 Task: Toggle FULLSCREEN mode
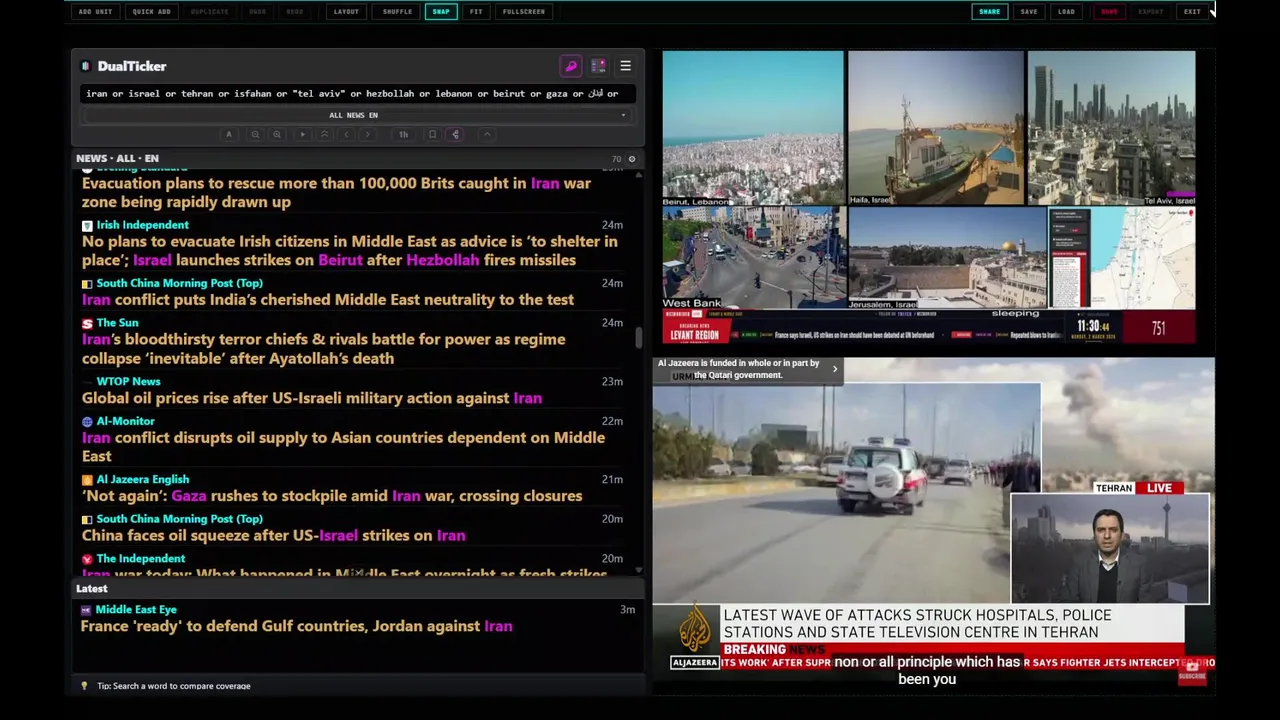[x=524, y=11]
